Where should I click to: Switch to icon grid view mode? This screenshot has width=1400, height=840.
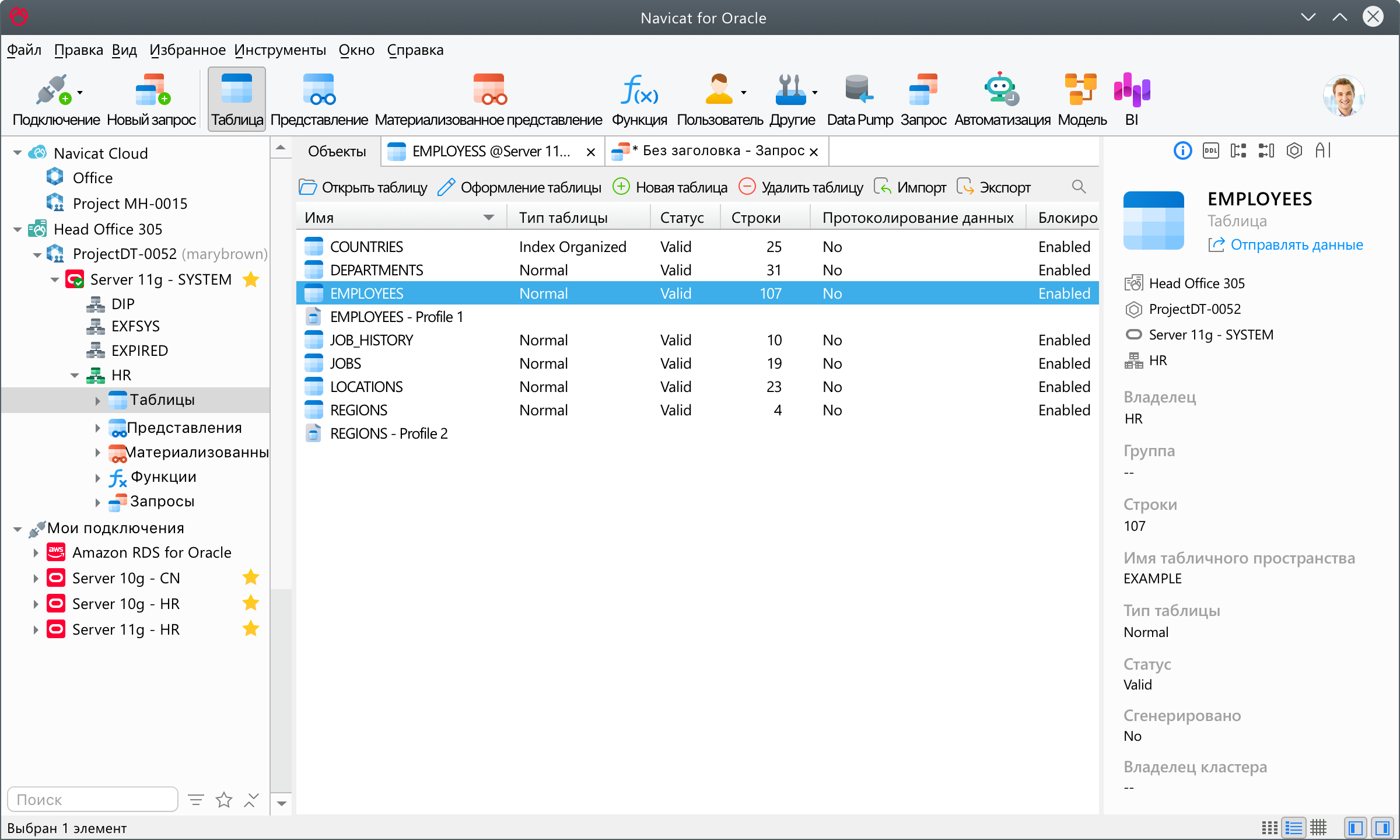(x=1269, y=828)
